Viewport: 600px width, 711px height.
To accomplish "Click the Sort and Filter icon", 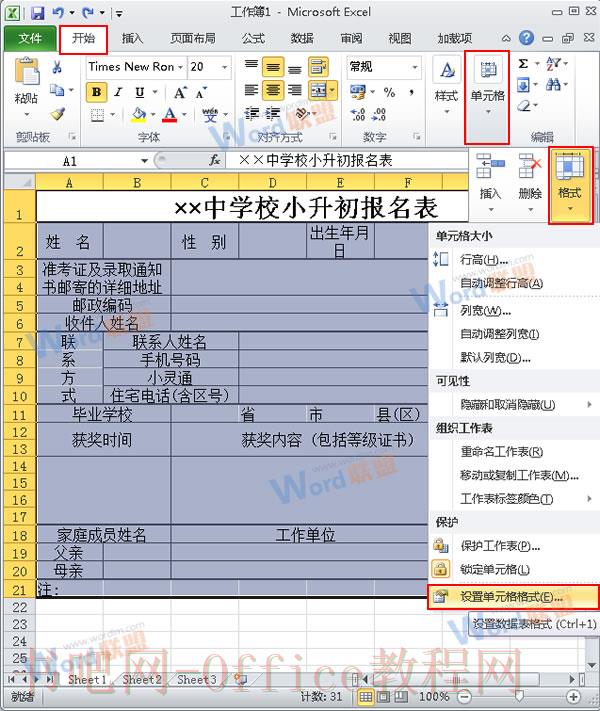I will [x=553, y=63].
